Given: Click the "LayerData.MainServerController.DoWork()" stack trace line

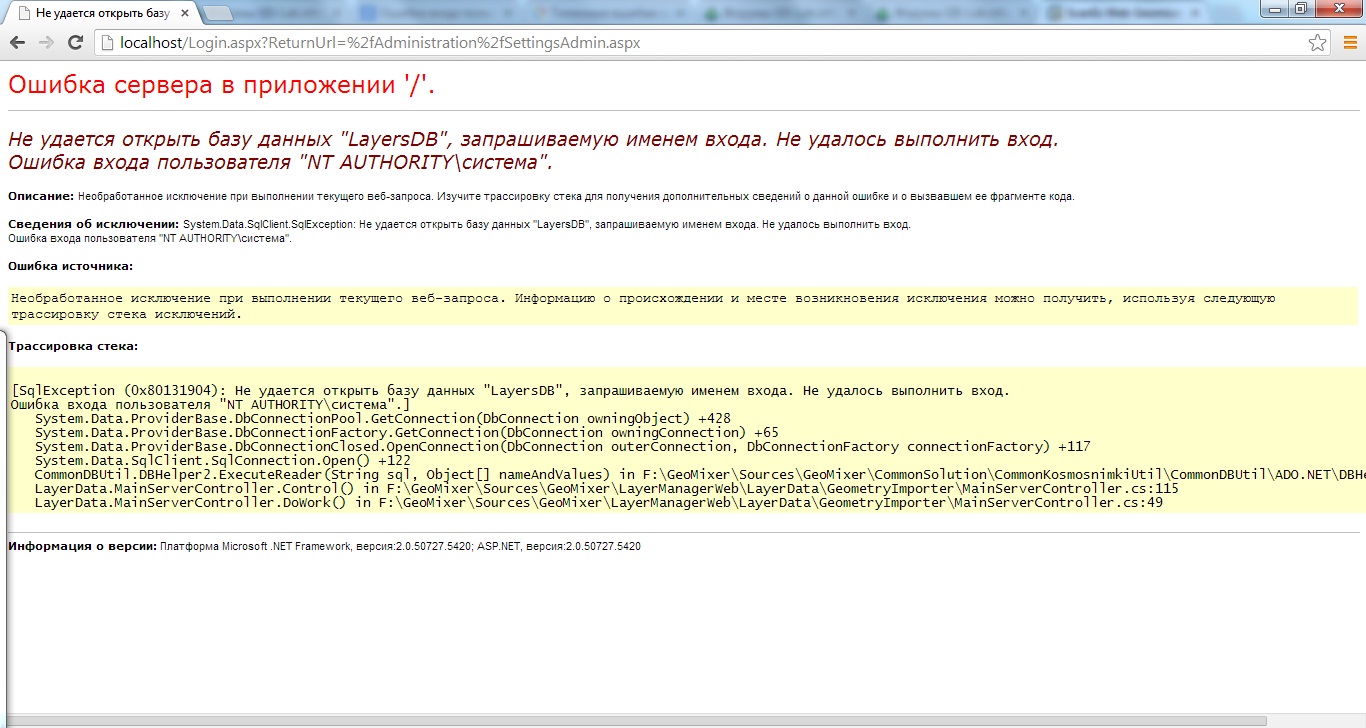Looking at the screenshot, I should click(599, 502).
